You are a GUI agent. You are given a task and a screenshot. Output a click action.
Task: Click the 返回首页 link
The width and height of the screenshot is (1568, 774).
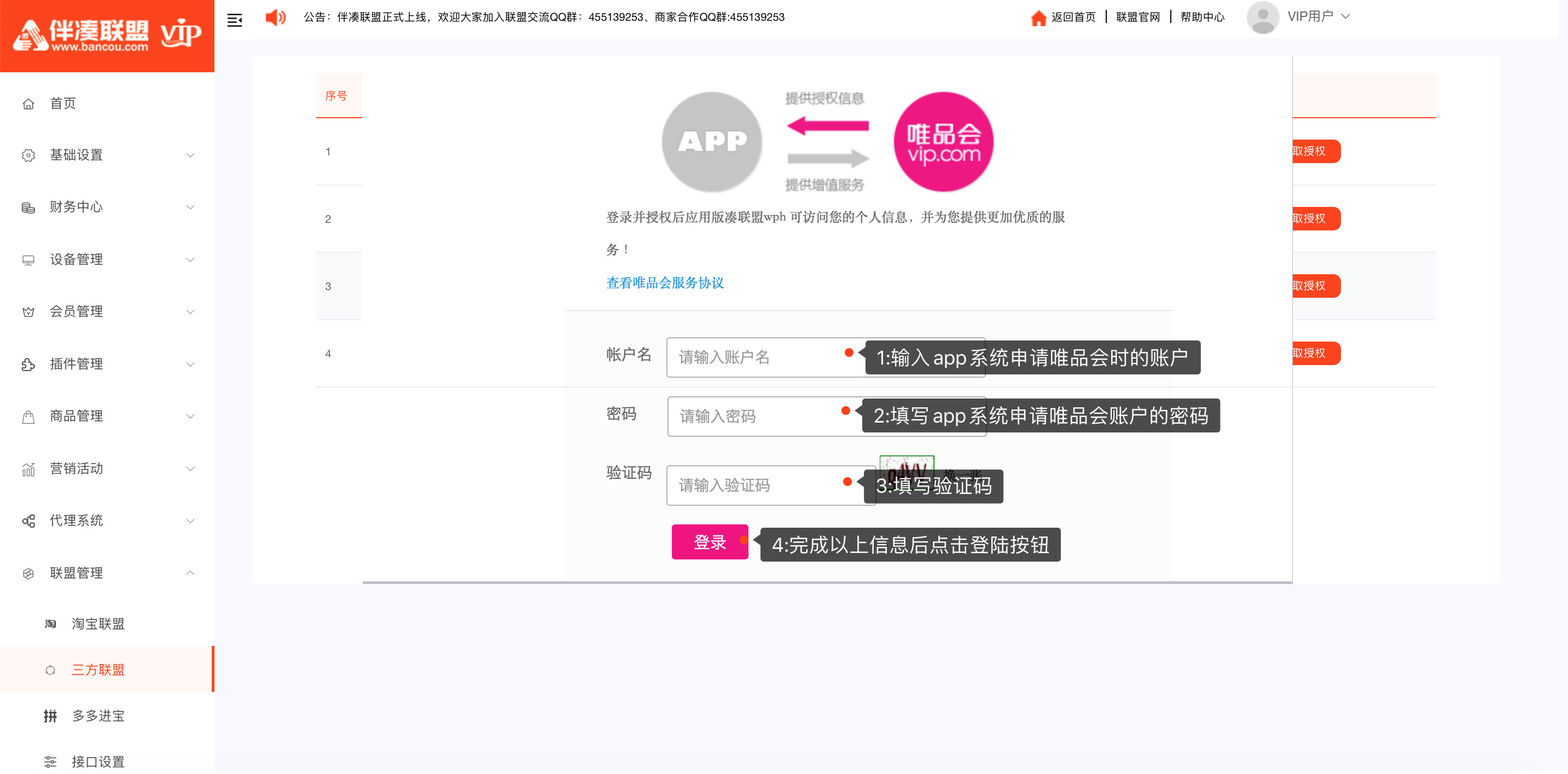[1073, 17]
